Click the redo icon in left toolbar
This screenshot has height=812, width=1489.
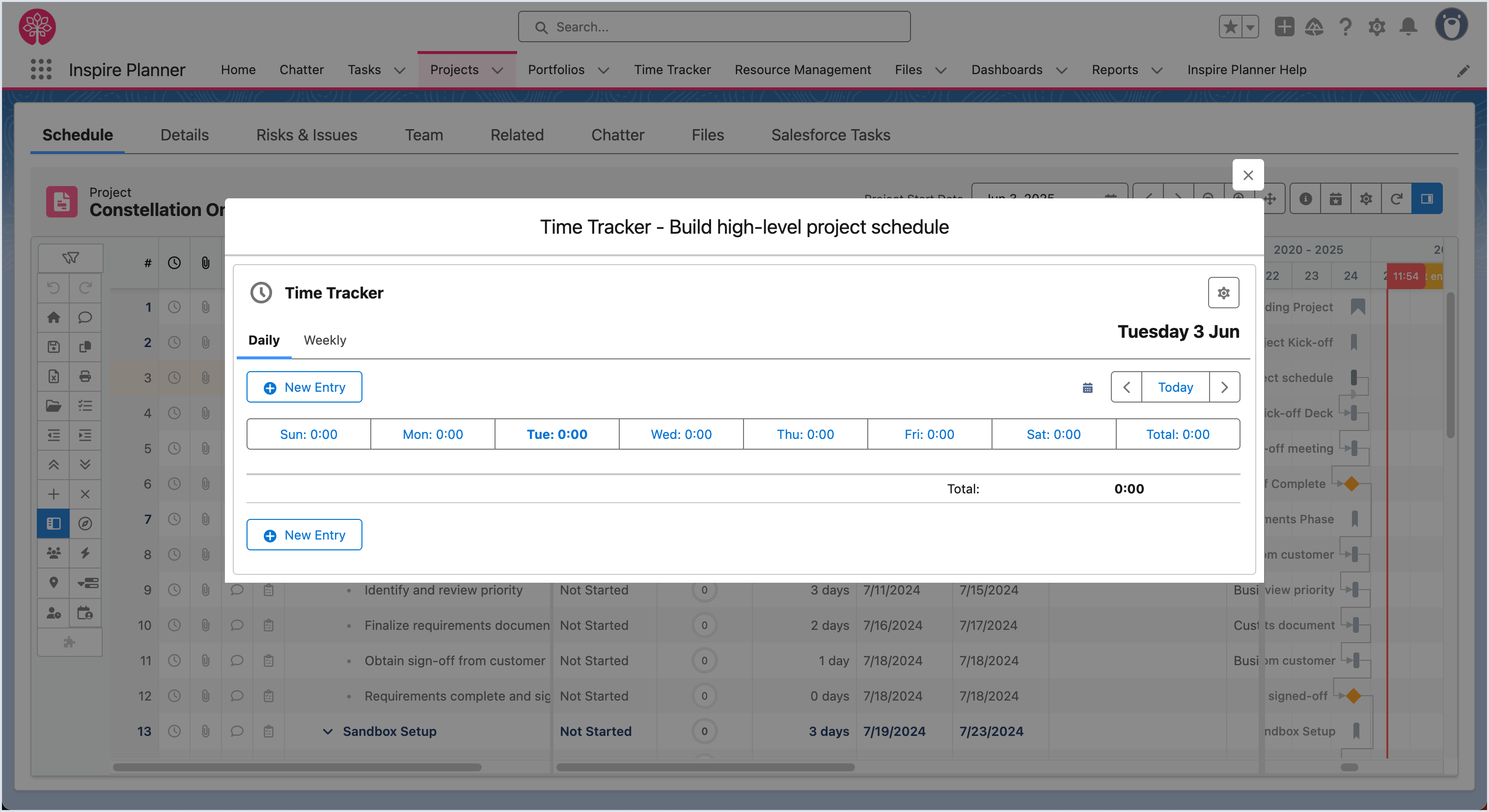tap(85, 287)
